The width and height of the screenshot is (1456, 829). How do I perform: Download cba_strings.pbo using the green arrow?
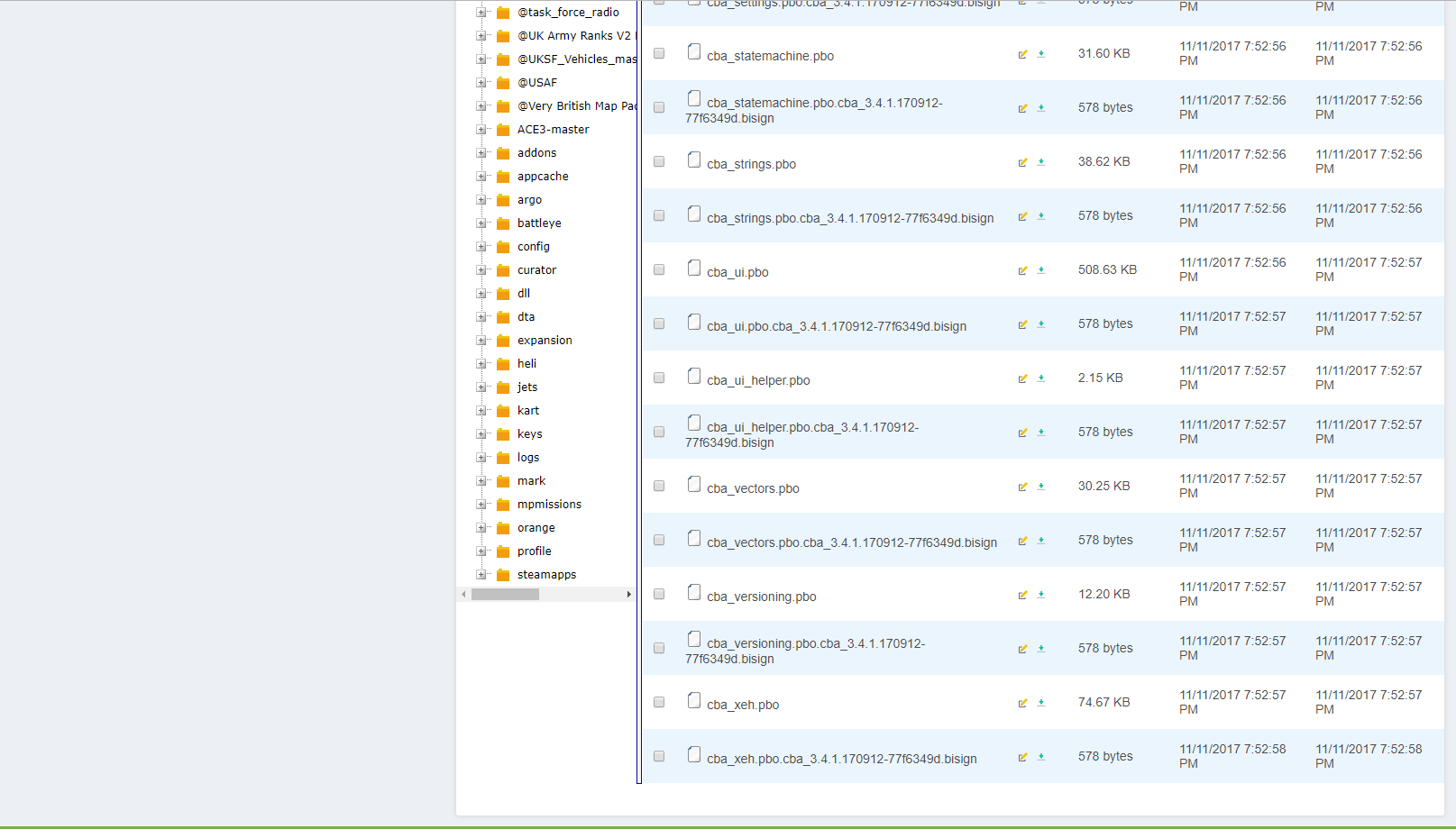(x=1041, y=162)
